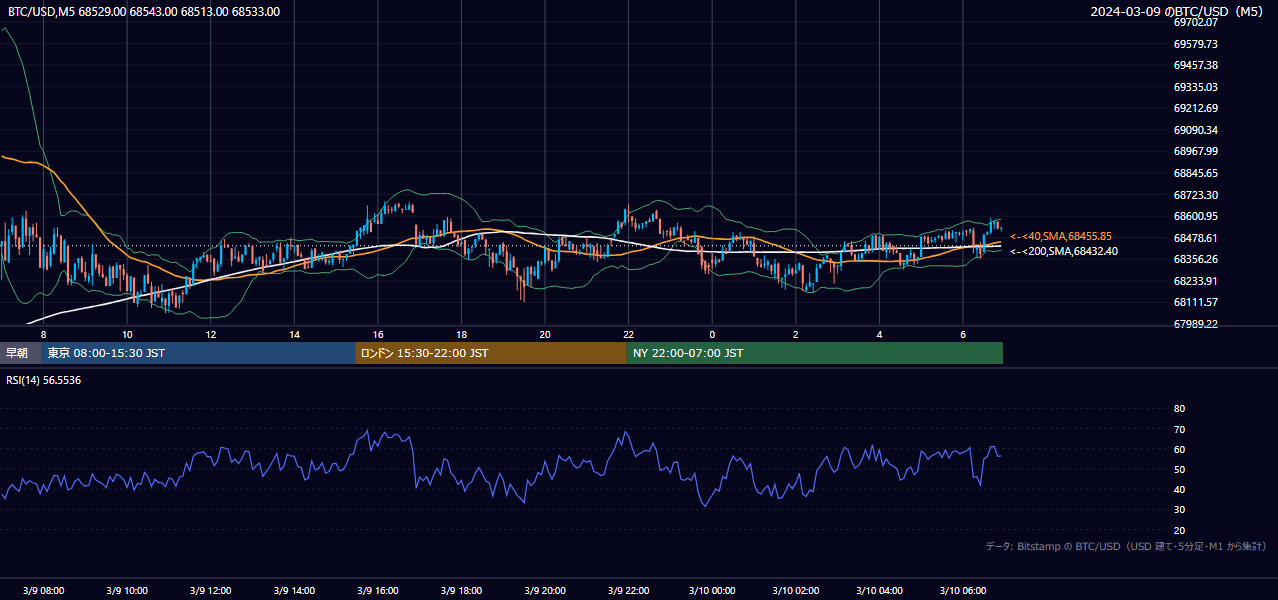Click hour tick 10 on price chart axis

(x=127, y=334)
